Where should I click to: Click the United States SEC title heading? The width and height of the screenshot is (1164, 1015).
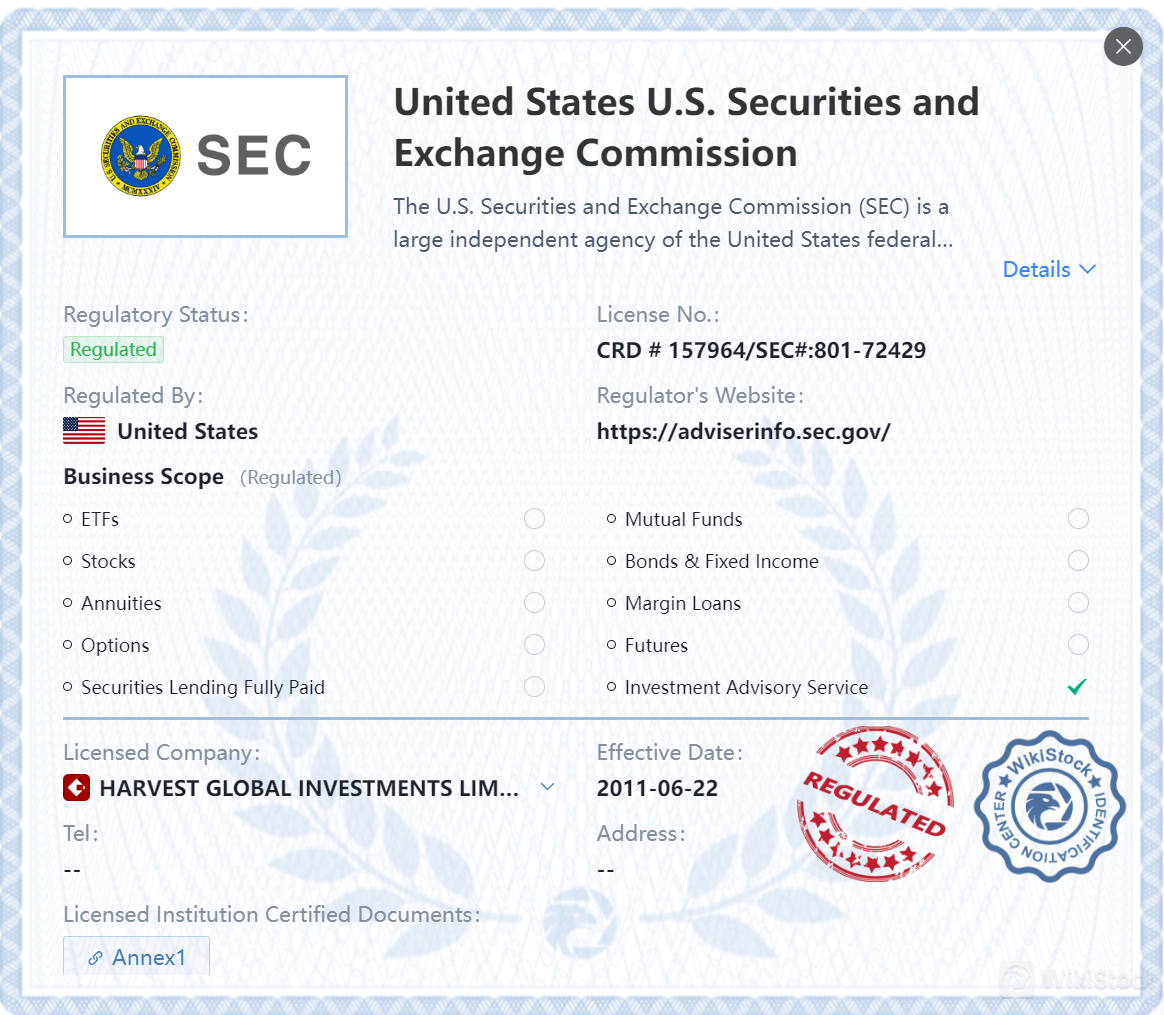coord(686,127)
